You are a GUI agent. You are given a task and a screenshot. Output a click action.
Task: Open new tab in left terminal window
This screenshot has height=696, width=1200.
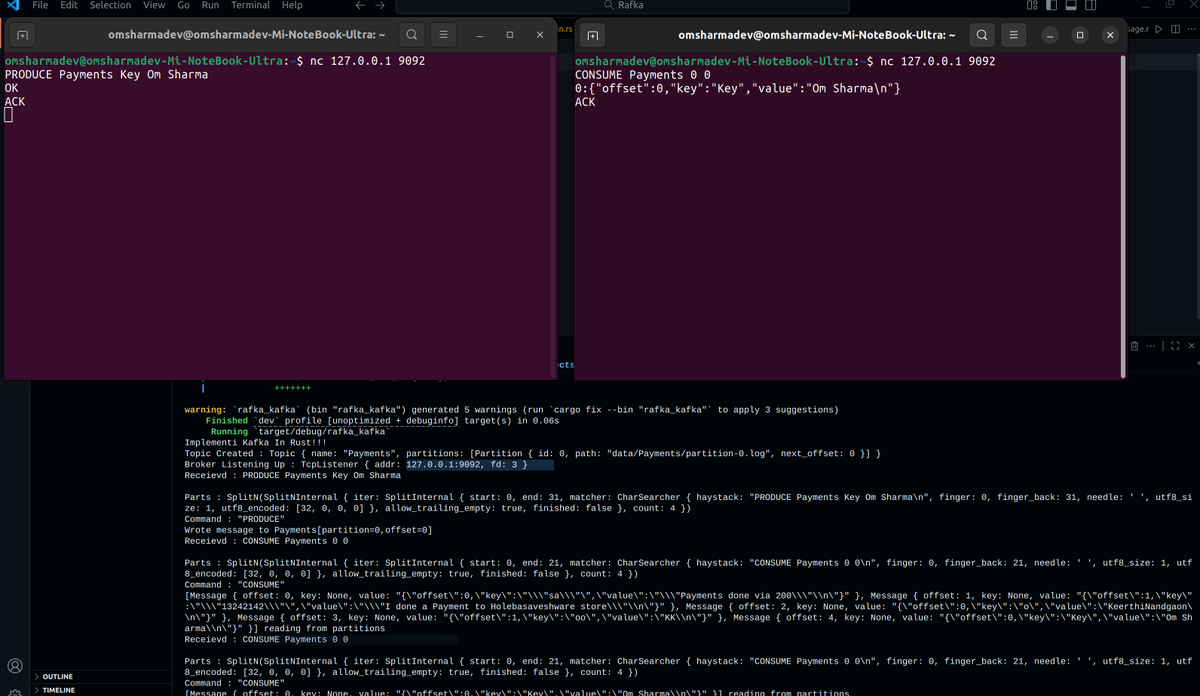coord(22,35)
